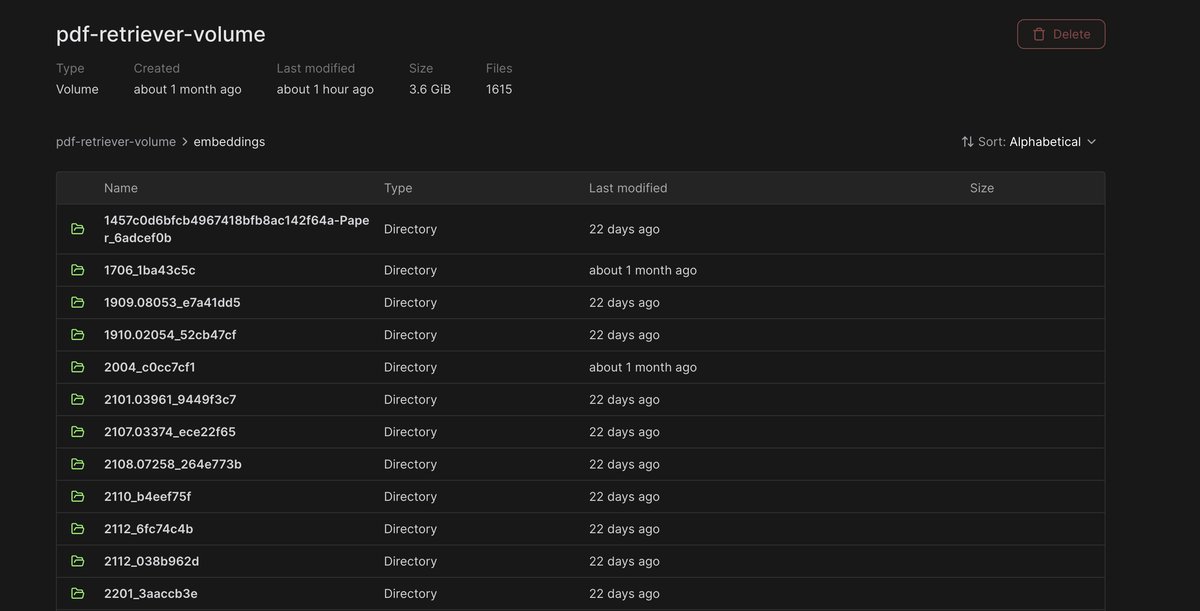The height and width of the screenshot is (611, 1200).
Task: Open the 2112_6fc74c4b directory
Action: (x=148, y=529)
